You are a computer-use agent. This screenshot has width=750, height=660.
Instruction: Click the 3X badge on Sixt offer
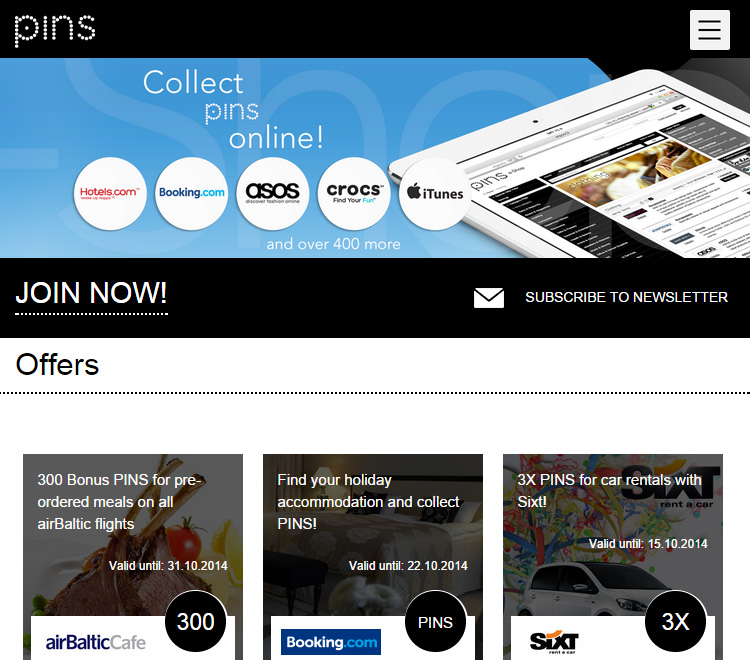pyautogui.click(x=675, y=621)
